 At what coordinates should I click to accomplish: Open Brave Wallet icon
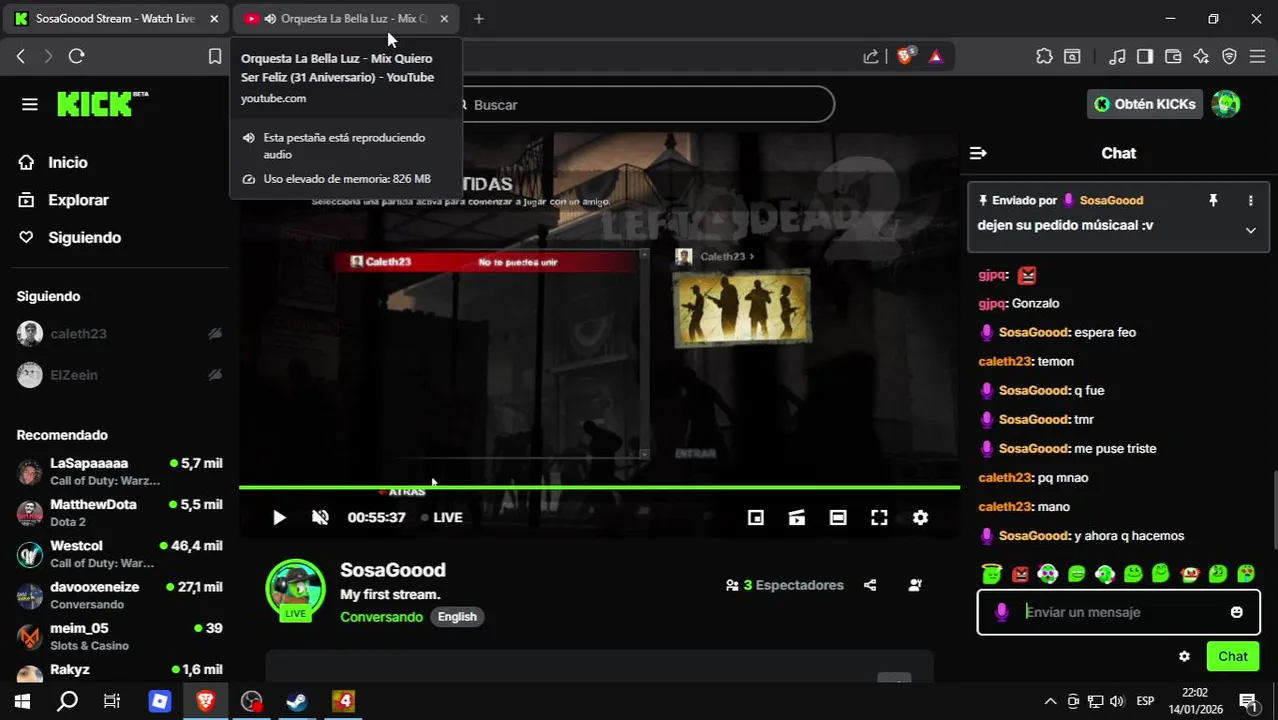coord(1173,57)
